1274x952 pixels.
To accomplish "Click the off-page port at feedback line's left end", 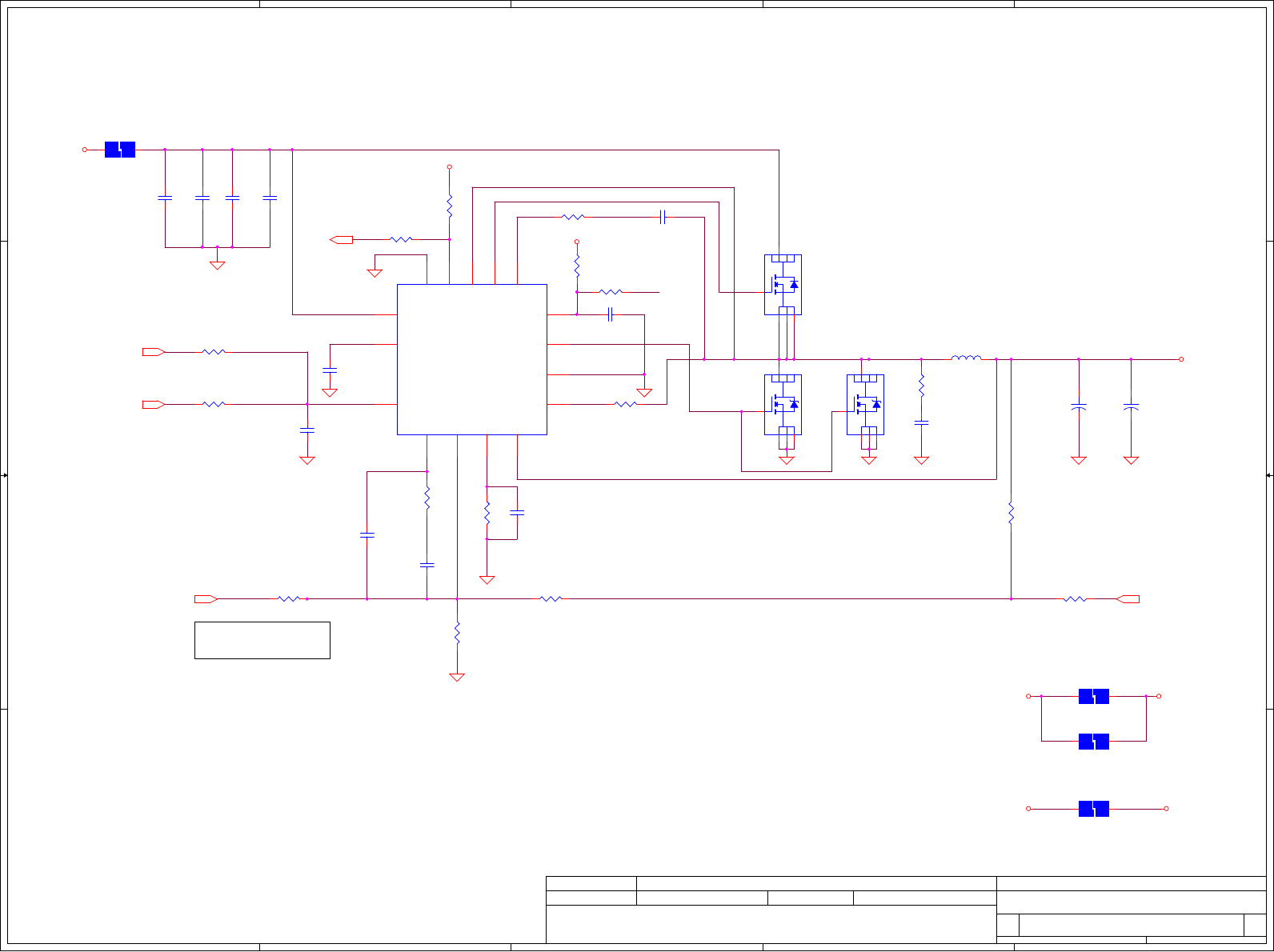I will [206, 598].
